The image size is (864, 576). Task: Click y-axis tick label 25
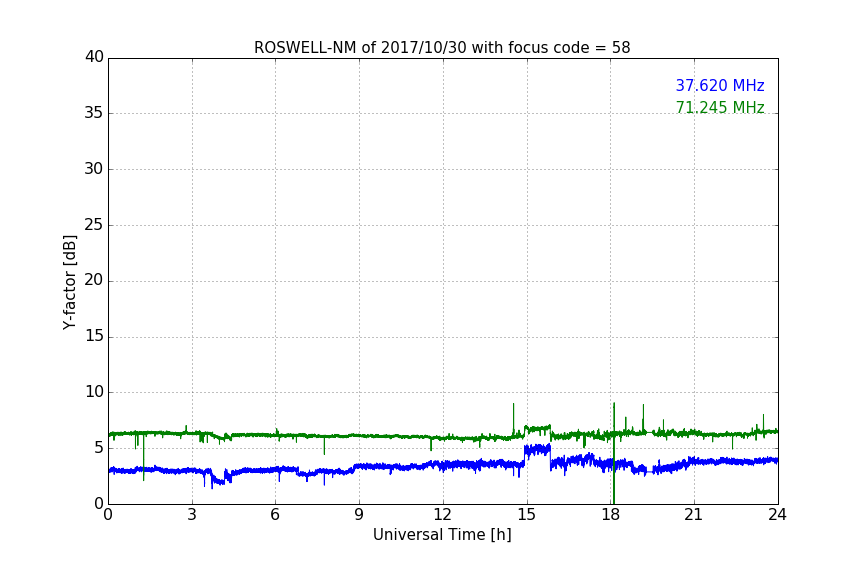pyautogui.click(x=94, y=225)
